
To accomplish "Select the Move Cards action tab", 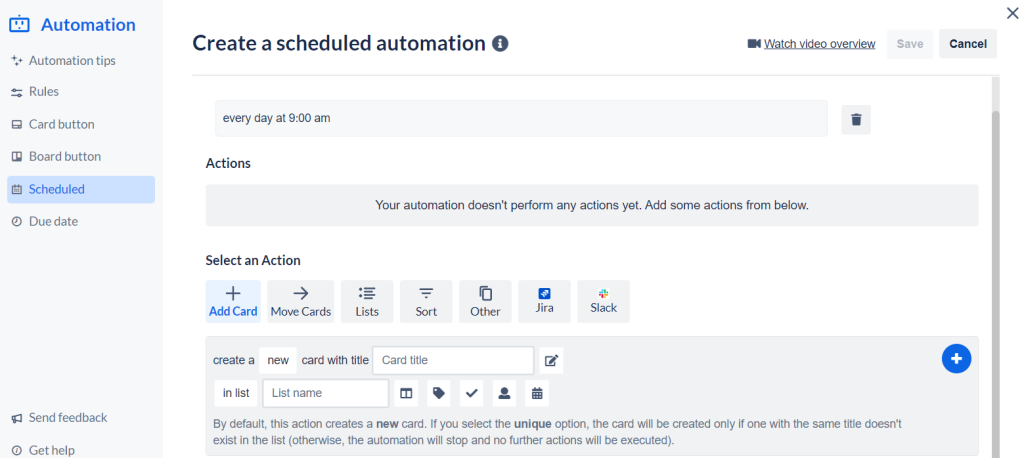I will (x=301, y=301).
